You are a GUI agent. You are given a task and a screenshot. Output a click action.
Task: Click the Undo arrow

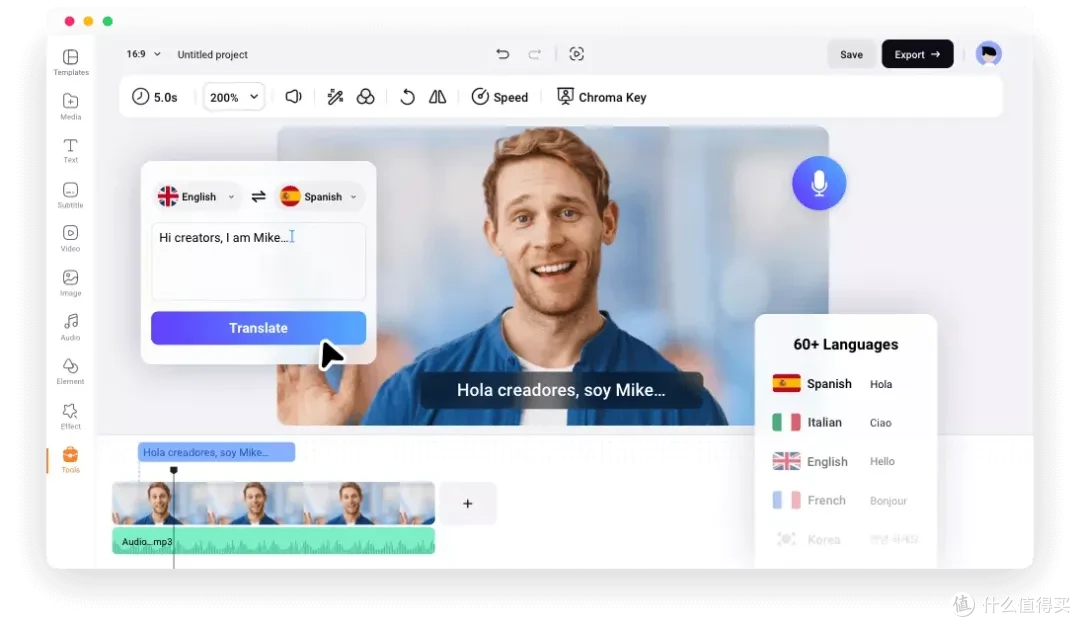tap(503, 54)
